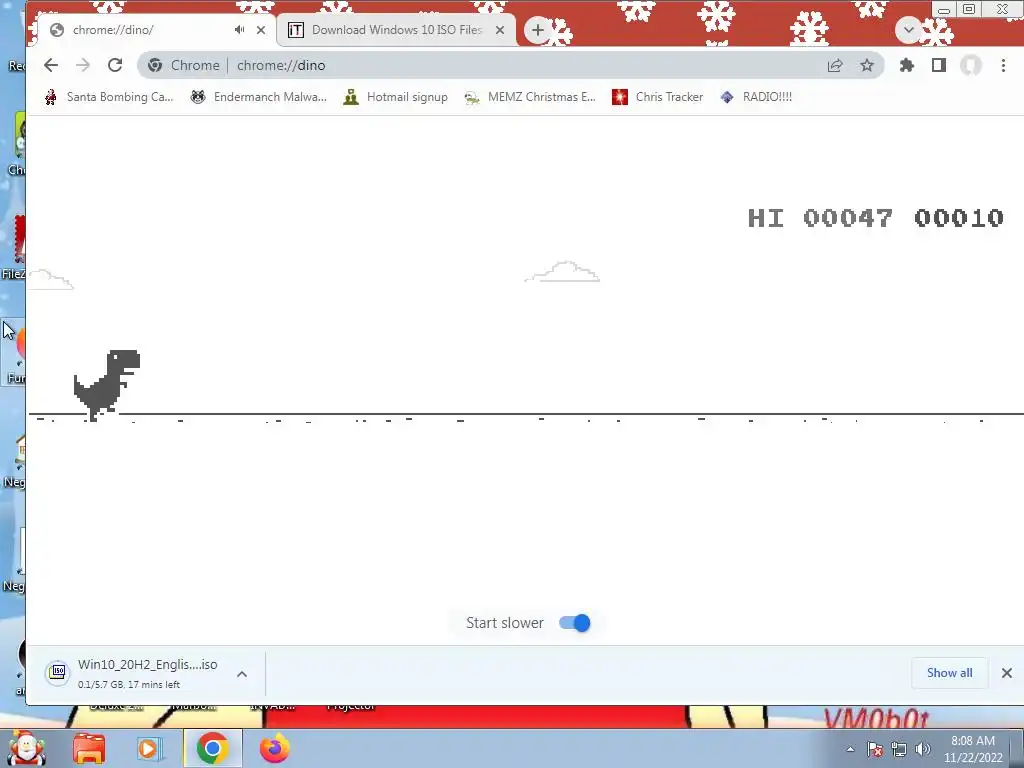Open the side panel icon
The image size is (1024, 768).
[938, 65]
